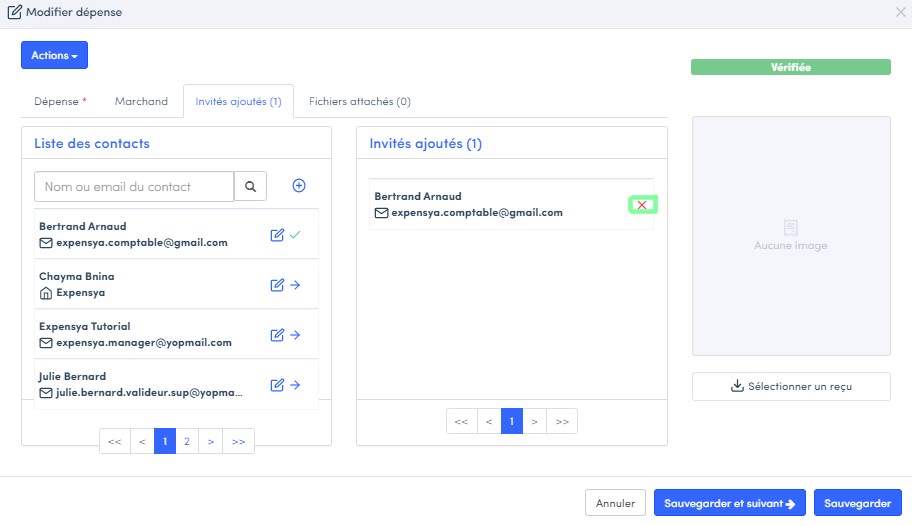Click Julie Bernard contact name

pos(73,376)
